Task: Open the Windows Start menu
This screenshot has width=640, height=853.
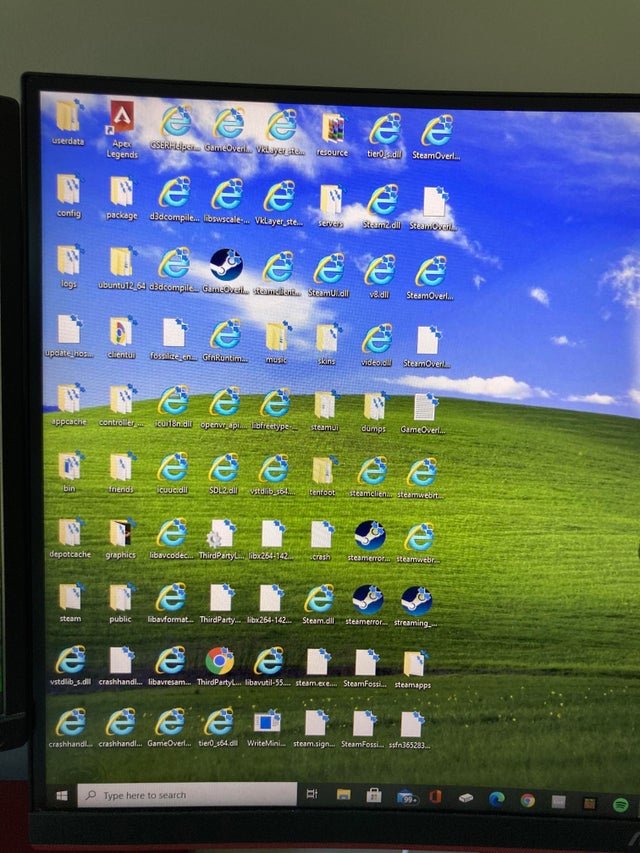Action: (x=62, y=795)
